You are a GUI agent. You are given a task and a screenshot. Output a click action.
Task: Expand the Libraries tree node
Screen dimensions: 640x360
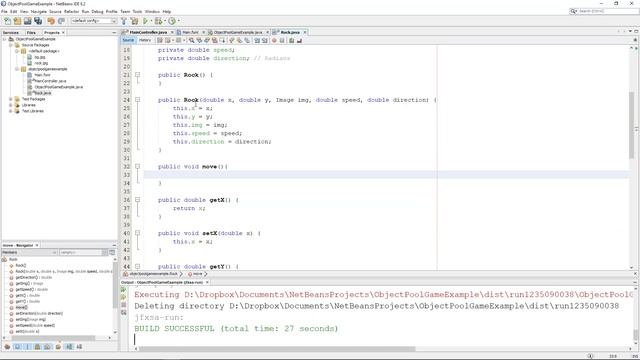pos(11,105)
